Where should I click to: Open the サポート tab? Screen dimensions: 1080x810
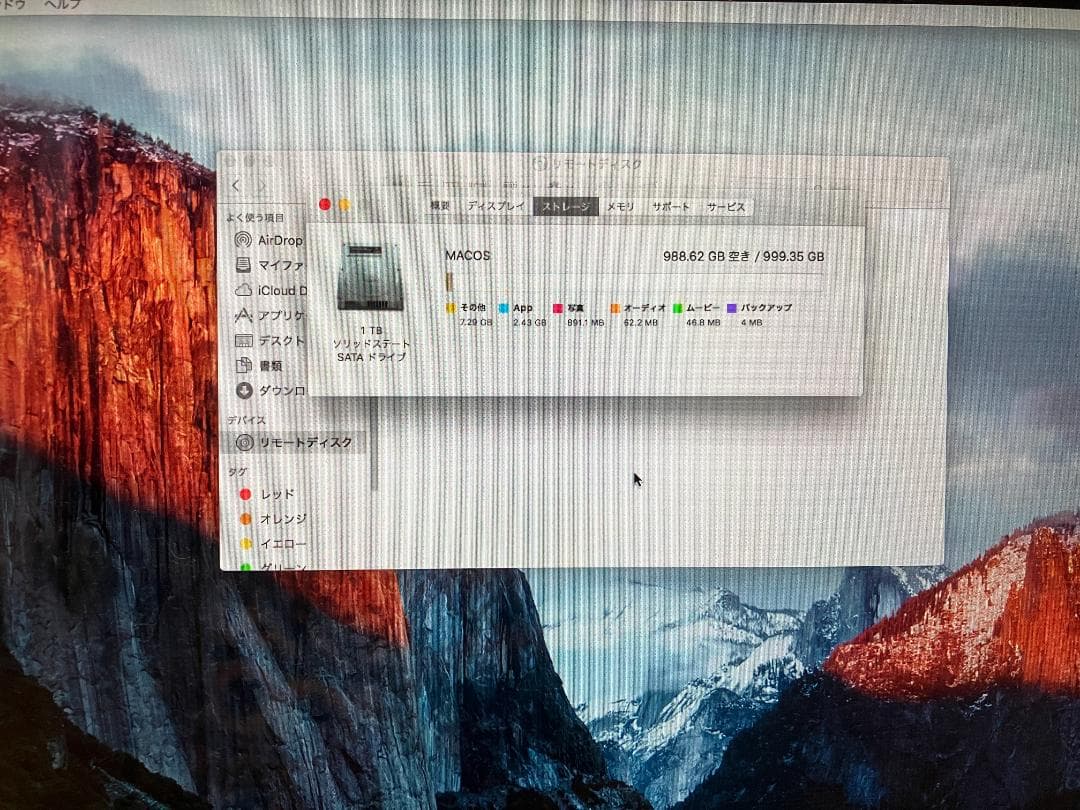(x=674, y=206)
